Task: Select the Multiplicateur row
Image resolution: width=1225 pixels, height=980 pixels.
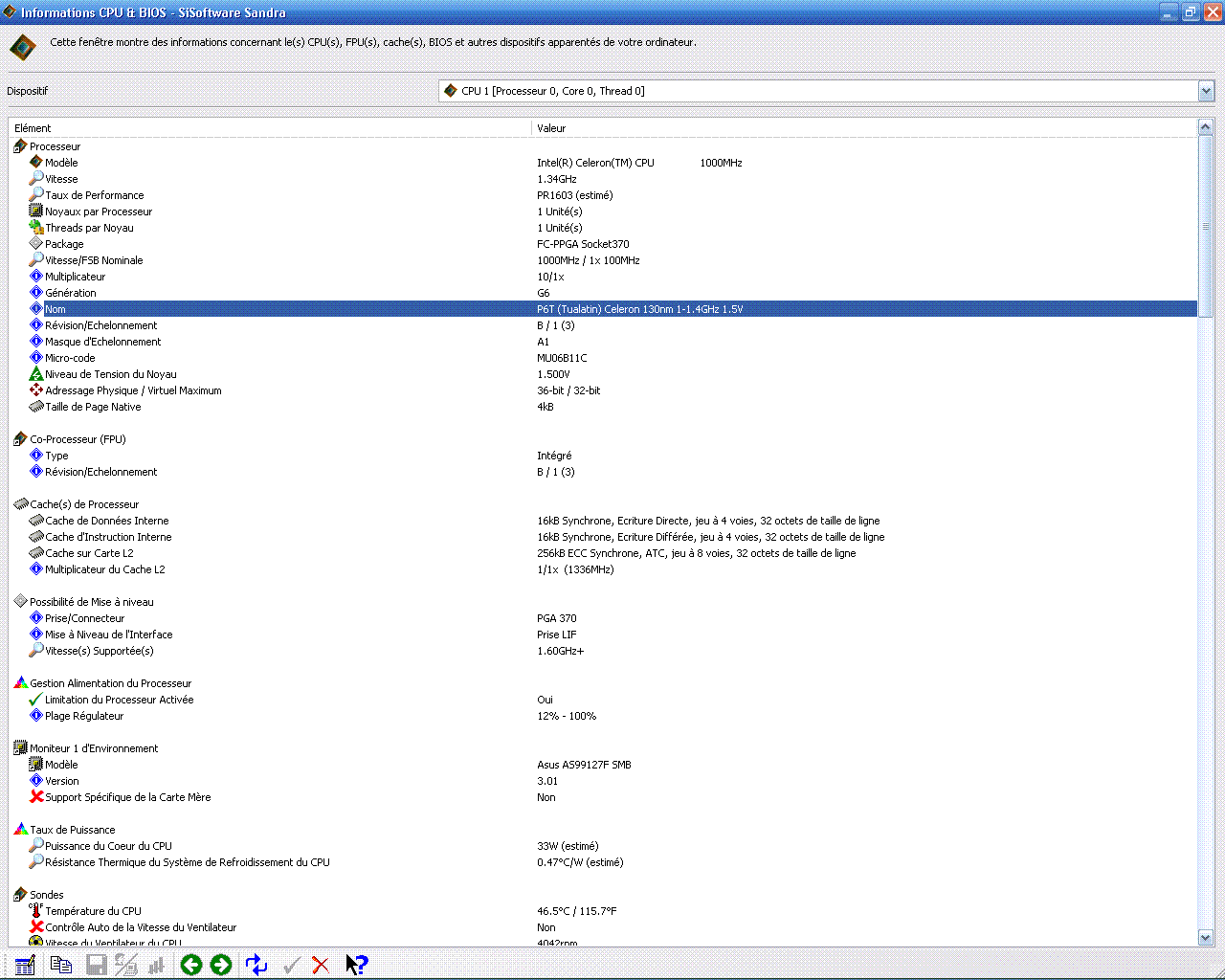Action: coord(603,277)
